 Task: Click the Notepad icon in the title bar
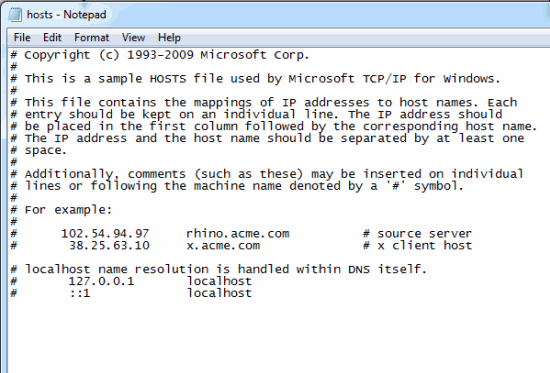pos(15,14)
